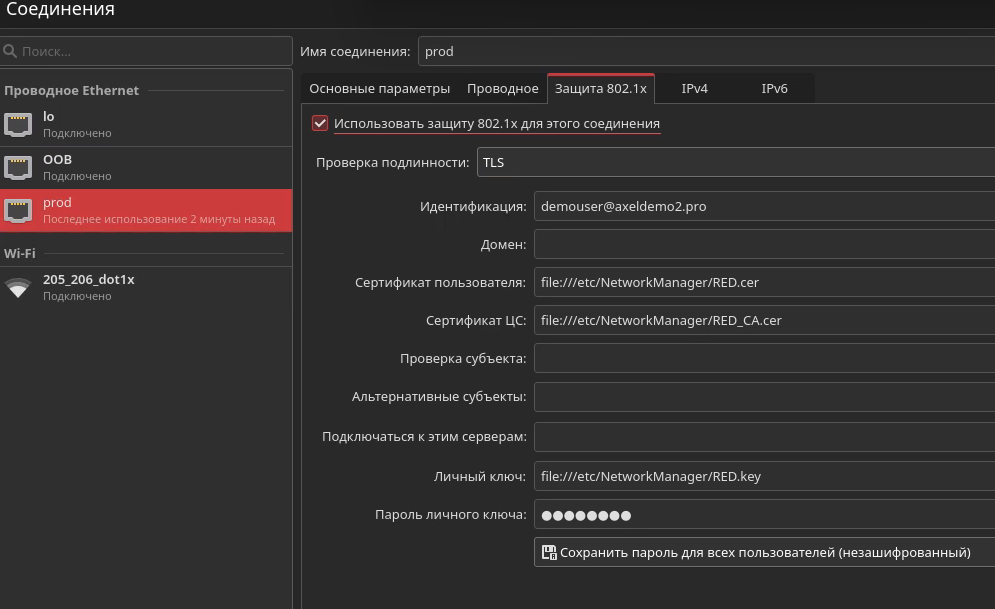Open the save password storage options dropdown
Image resolution: width=995 pixels, height=609 pixels.
click(764, 552)
